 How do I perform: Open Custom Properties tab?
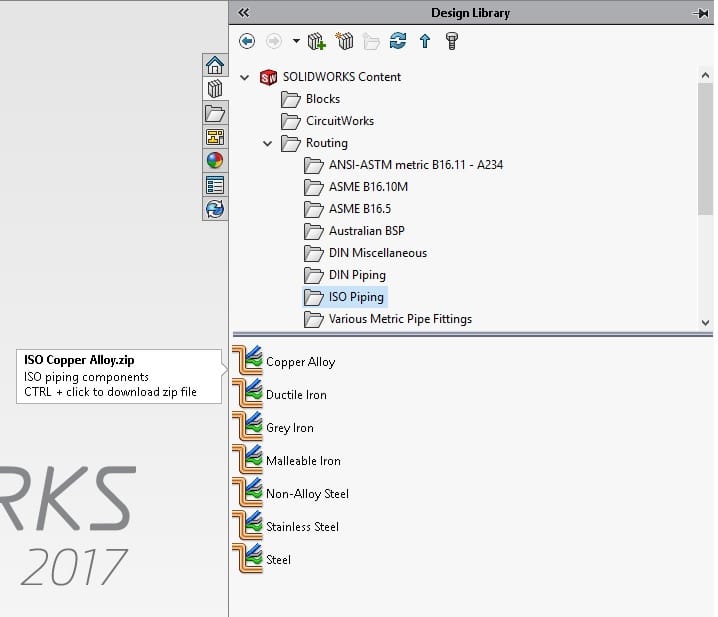click(214, 185)
